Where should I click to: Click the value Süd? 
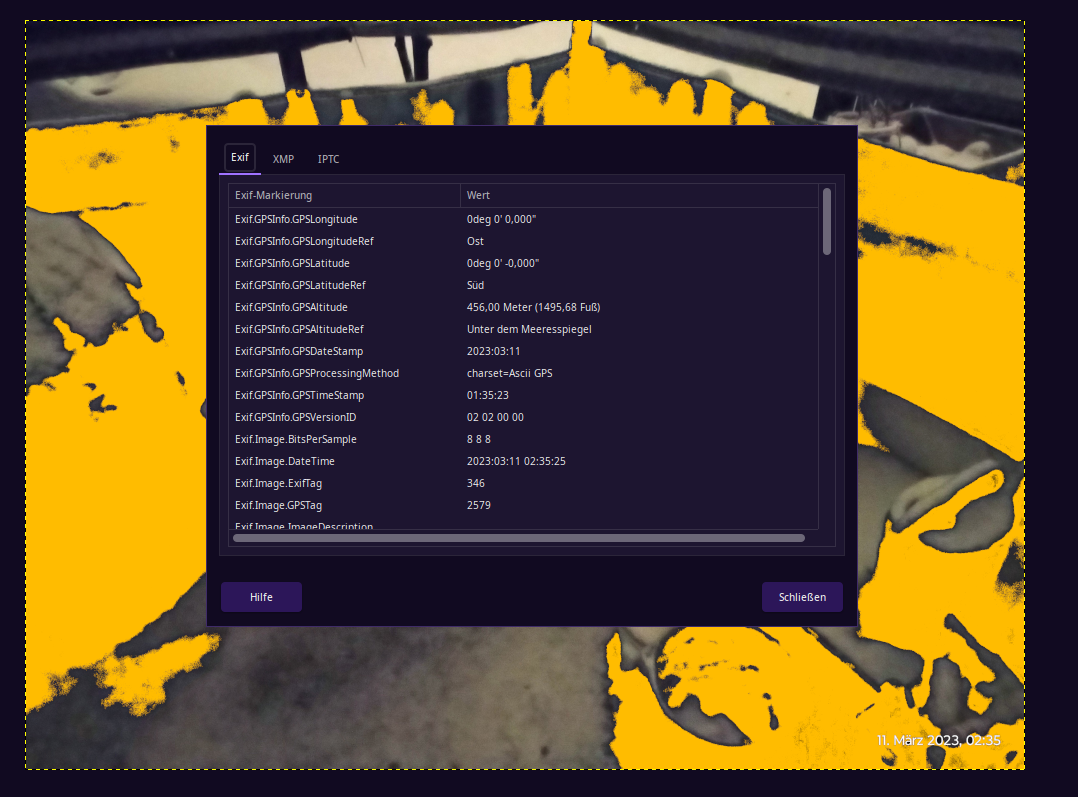pyautogui.click(x=475, y=285)
